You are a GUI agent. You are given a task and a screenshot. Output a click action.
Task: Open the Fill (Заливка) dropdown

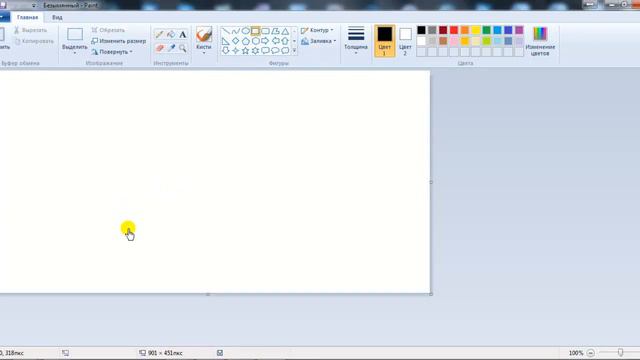pos(319,41)
